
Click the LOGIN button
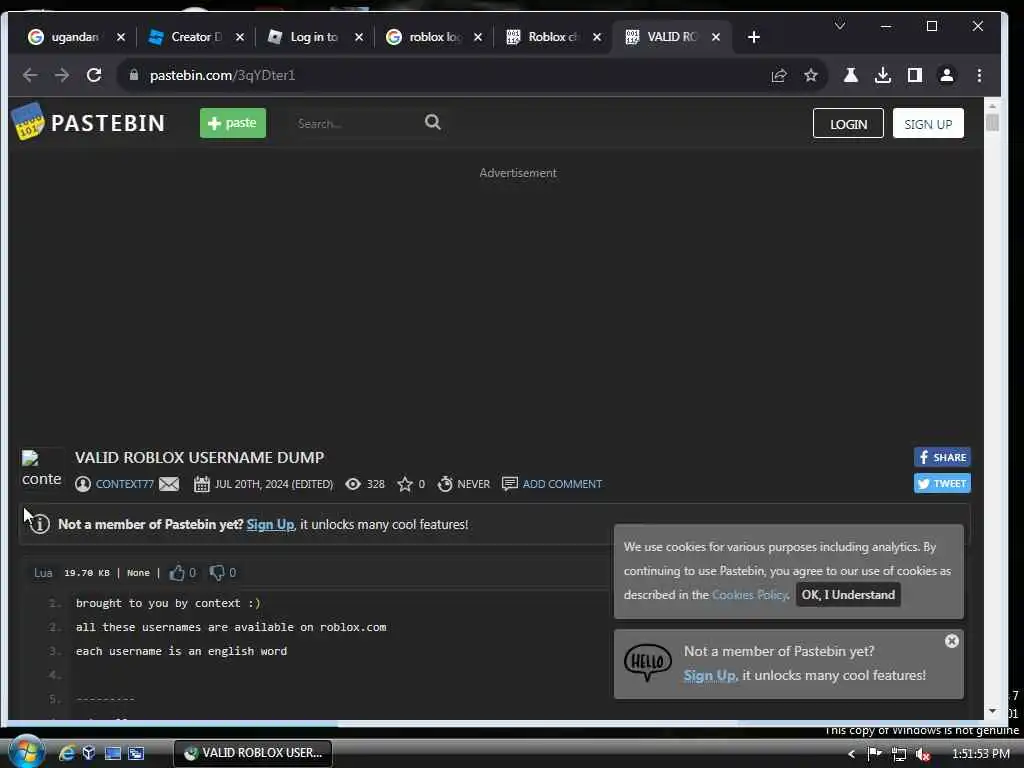848,123
